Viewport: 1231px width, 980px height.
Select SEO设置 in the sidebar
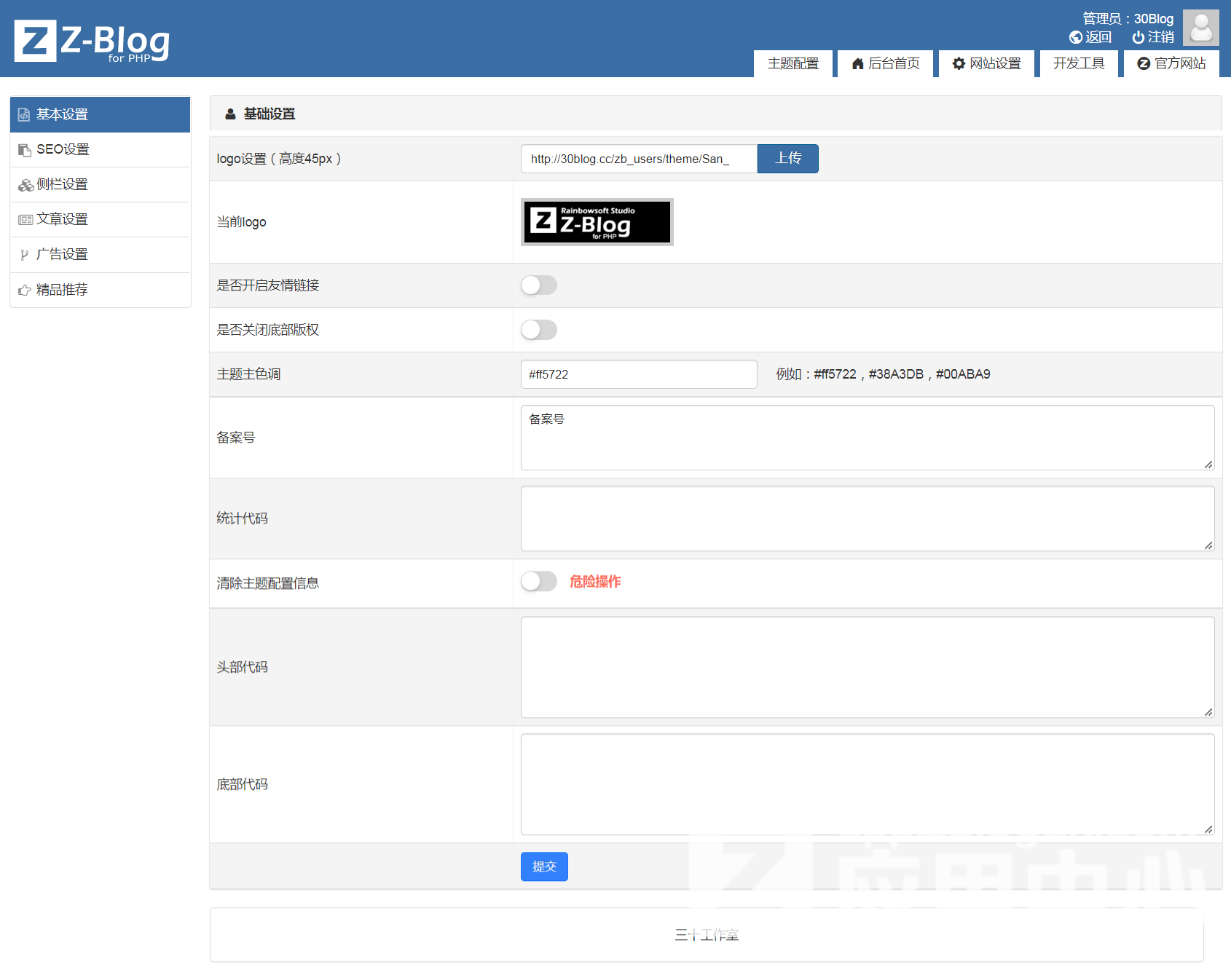click(63, 149)
